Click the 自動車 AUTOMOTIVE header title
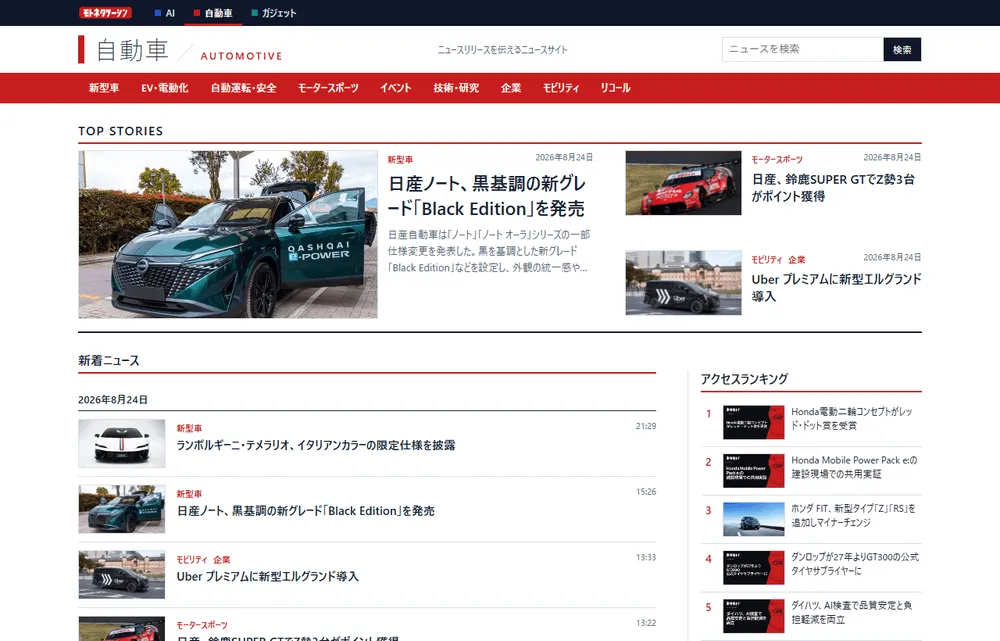The width and height of the screenshot is (1000, 641). coord(180,50)
